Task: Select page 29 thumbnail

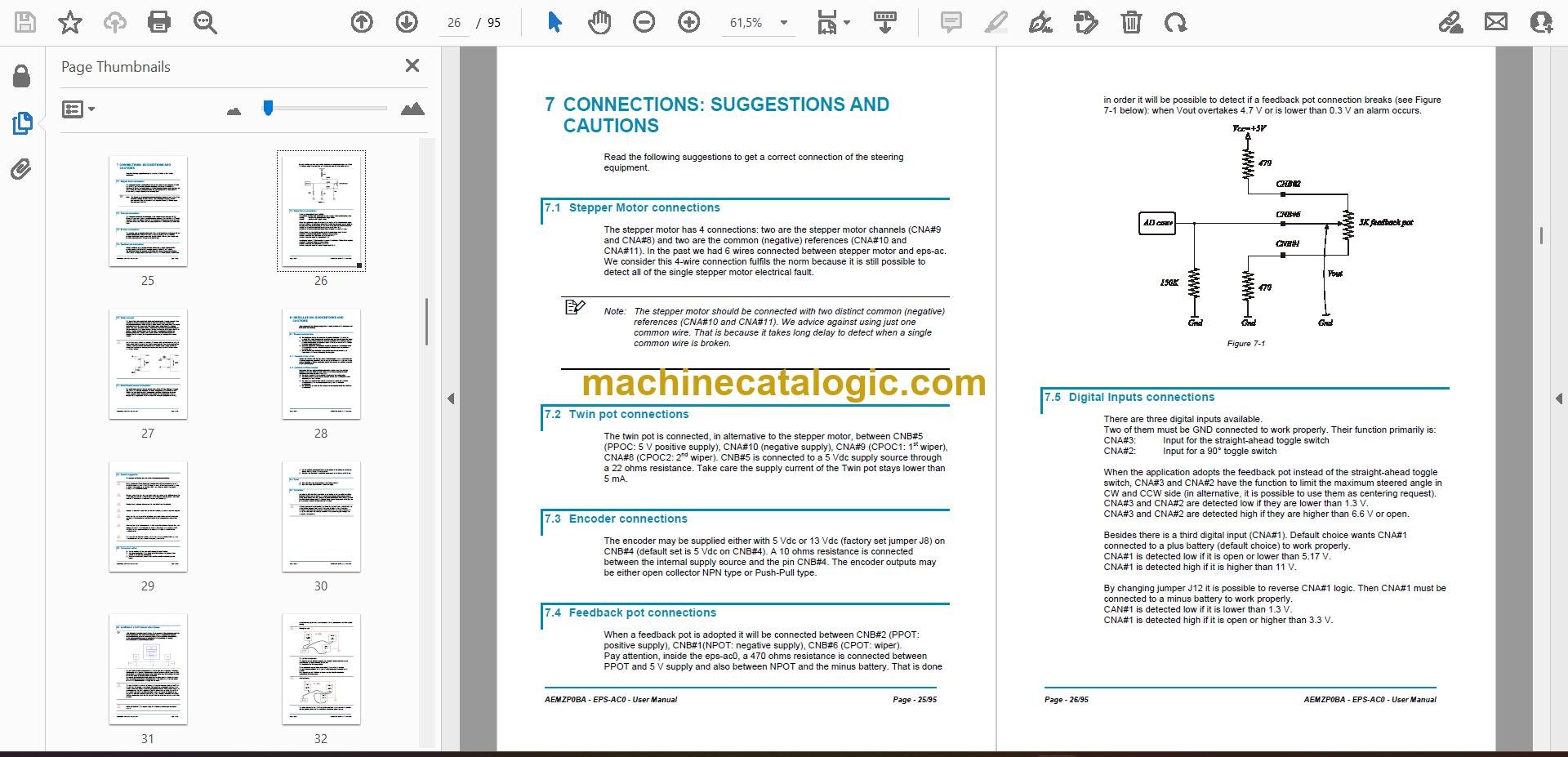Action: pyautogui.click(x=148, y=517)
